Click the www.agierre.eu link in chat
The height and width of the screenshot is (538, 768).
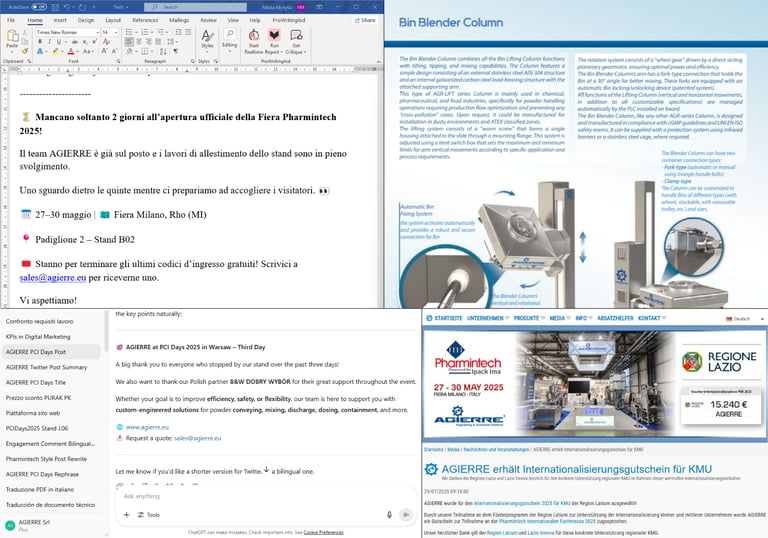(x=147, y=427)
